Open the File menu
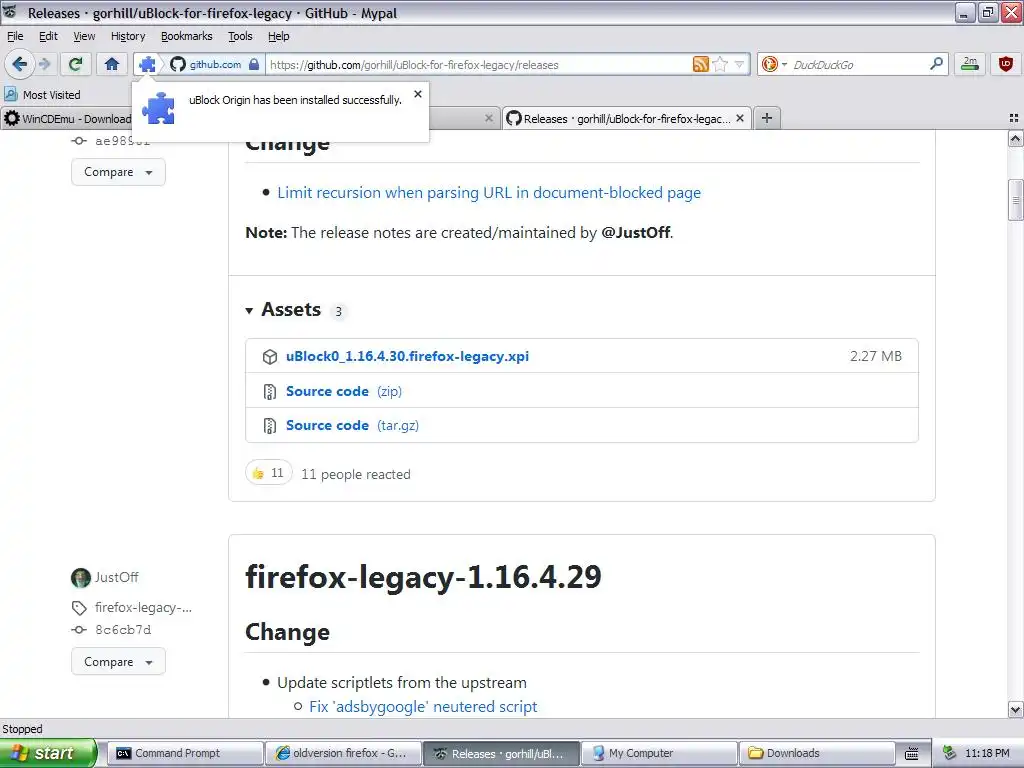This screenshot has height=768, width=1024. pos(15,36)
